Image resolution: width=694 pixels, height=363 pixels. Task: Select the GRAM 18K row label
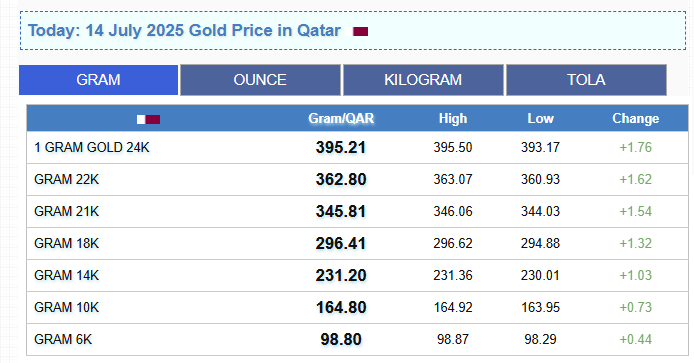pyautogui.click(x=66, y=243)
